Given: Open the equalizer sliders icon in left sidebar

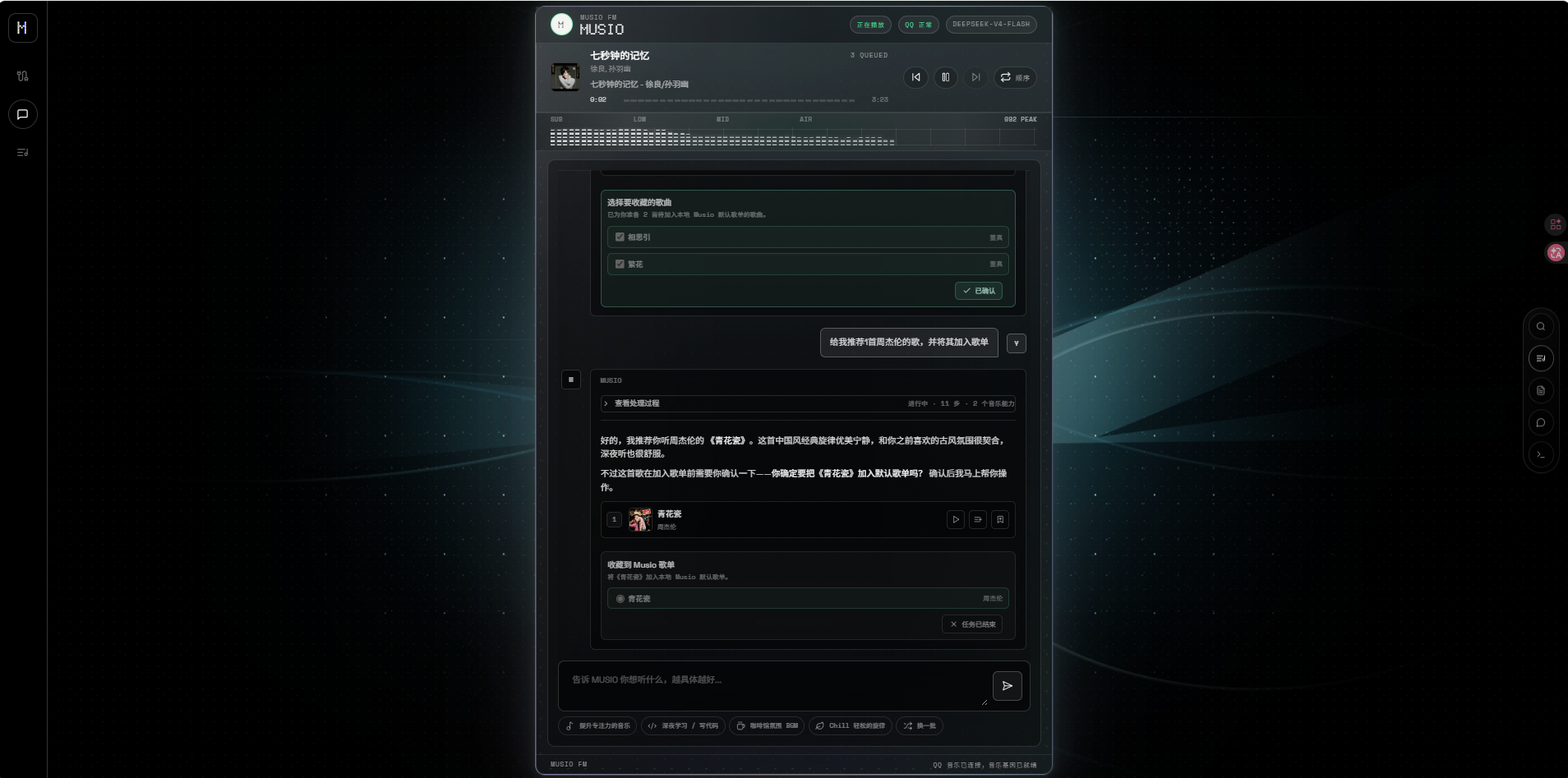Looking at the screenshot, I should (22, 76).
